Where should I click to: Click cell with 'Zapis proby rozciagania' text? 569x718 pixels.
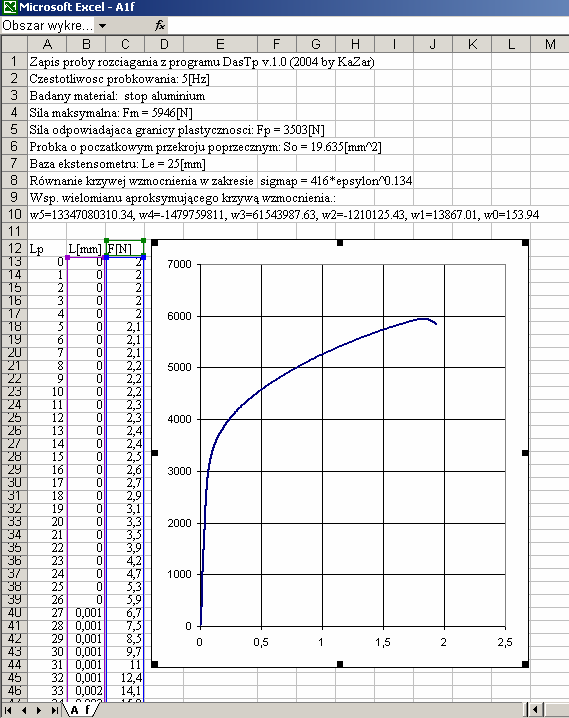[x=201, y=62]
